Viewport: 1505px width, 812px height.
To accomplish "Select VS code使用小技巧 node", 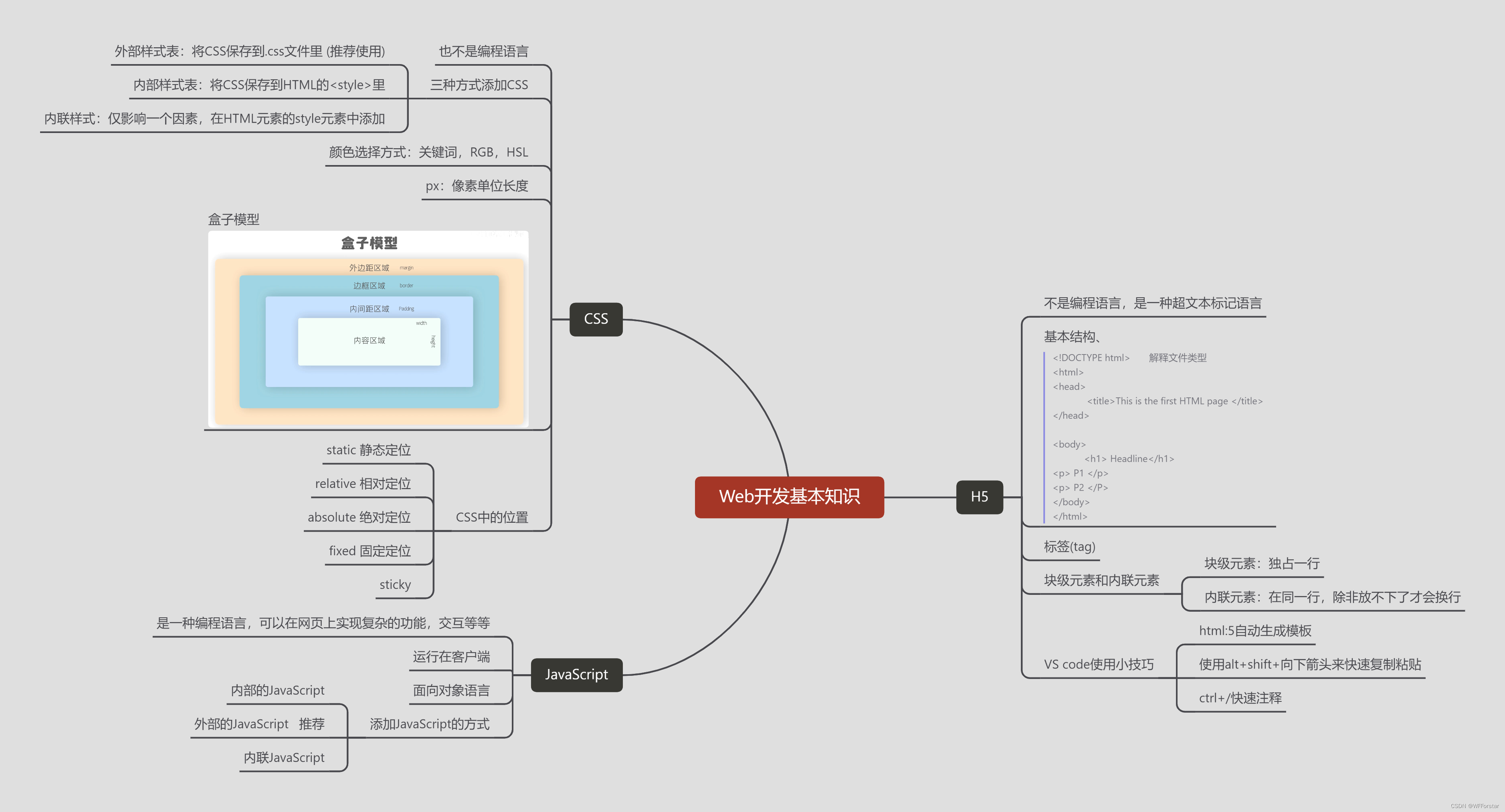I will tap(1098, 664).
